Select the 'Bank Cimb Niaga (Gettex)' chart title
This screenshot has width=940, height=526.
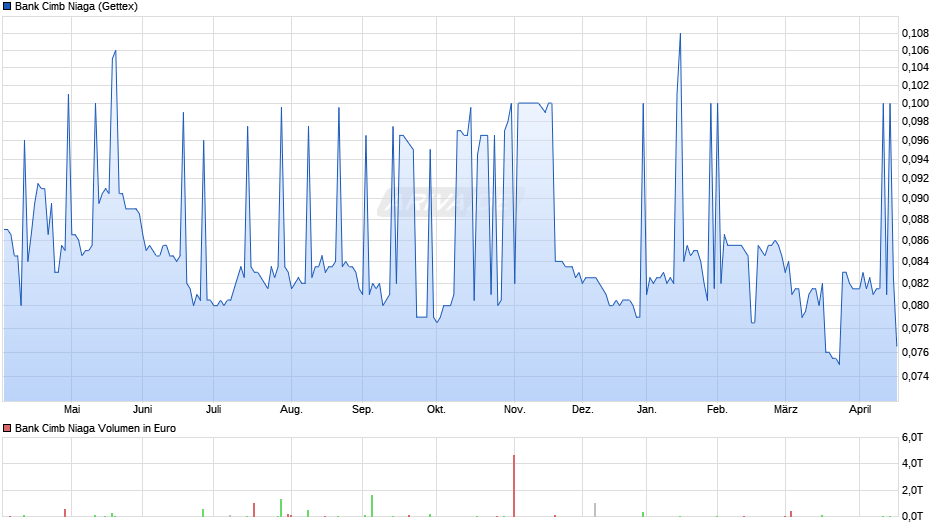click(x=76, y=7)
